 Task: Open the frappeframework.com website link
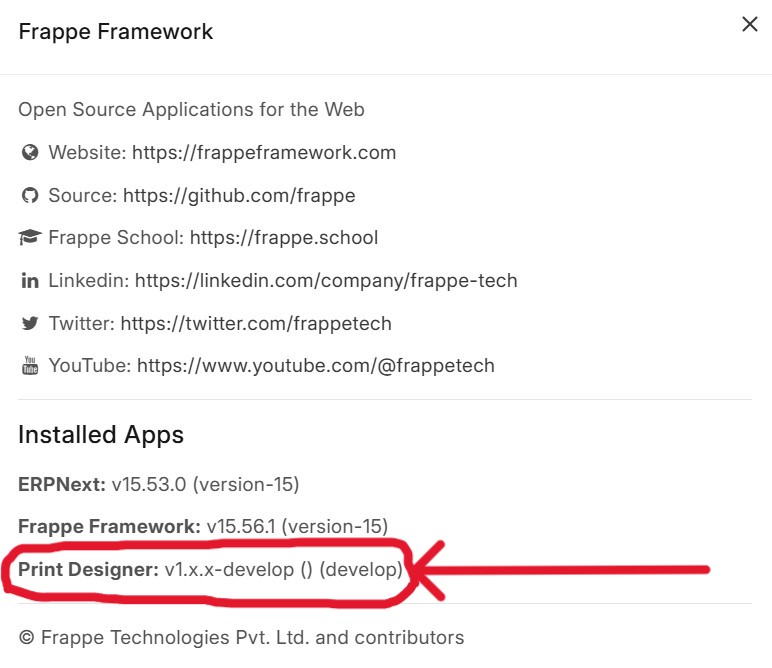coord(264,153)
